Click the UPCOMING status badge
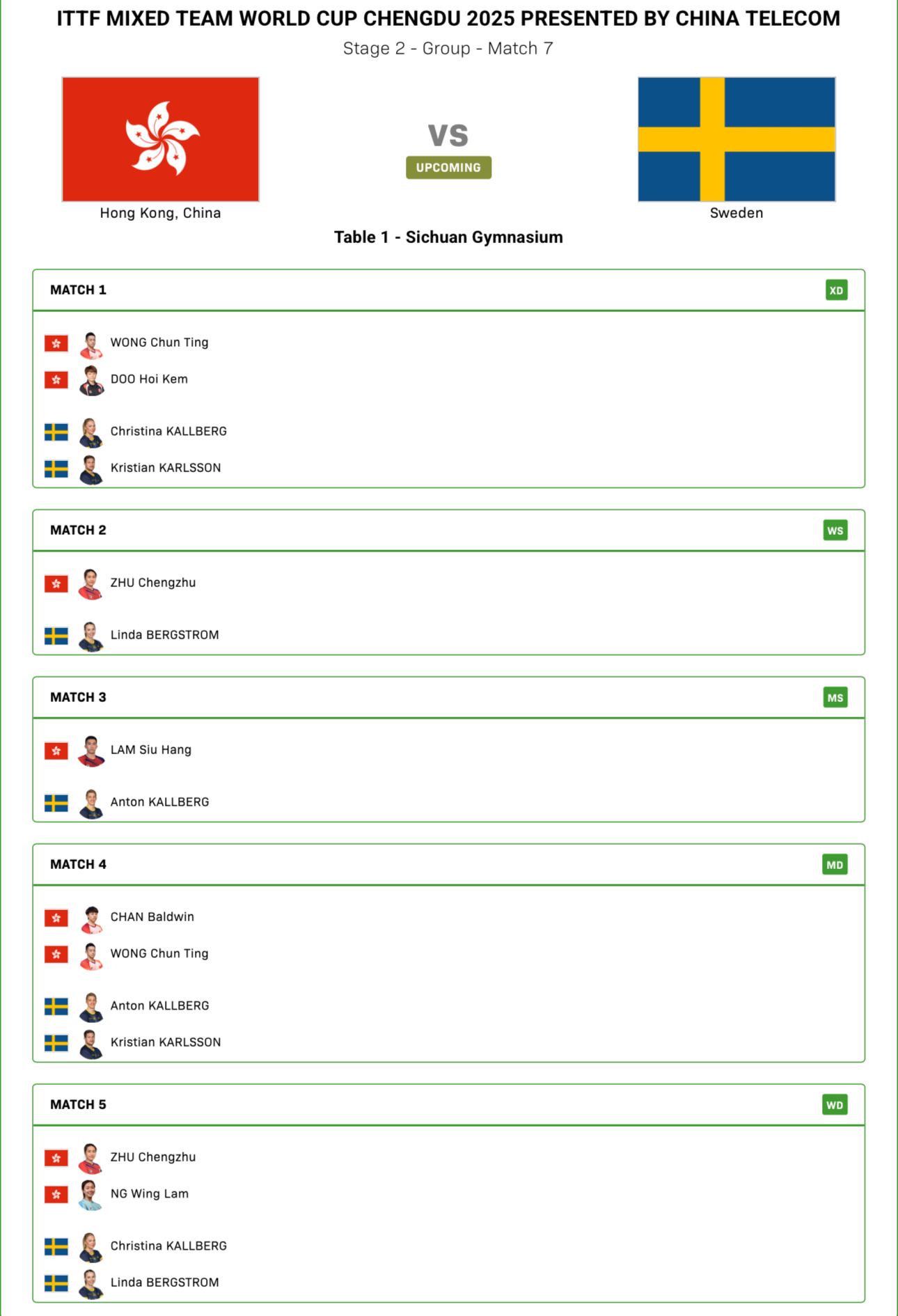The height and width of the screenshot is (1316, 898). pyautogui.click(x=449, y=168)
